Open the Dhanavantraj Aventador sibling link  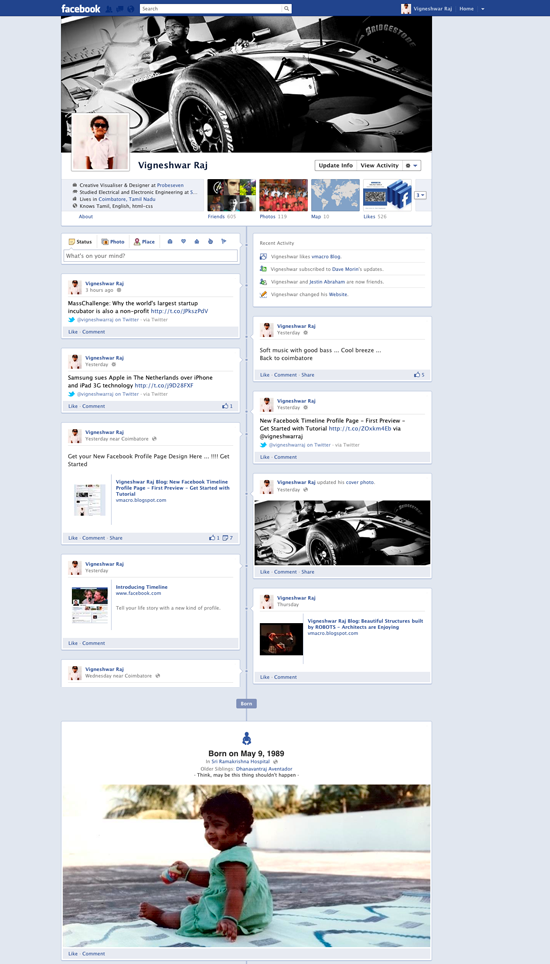pyautogui.click(x=265, y=768)
